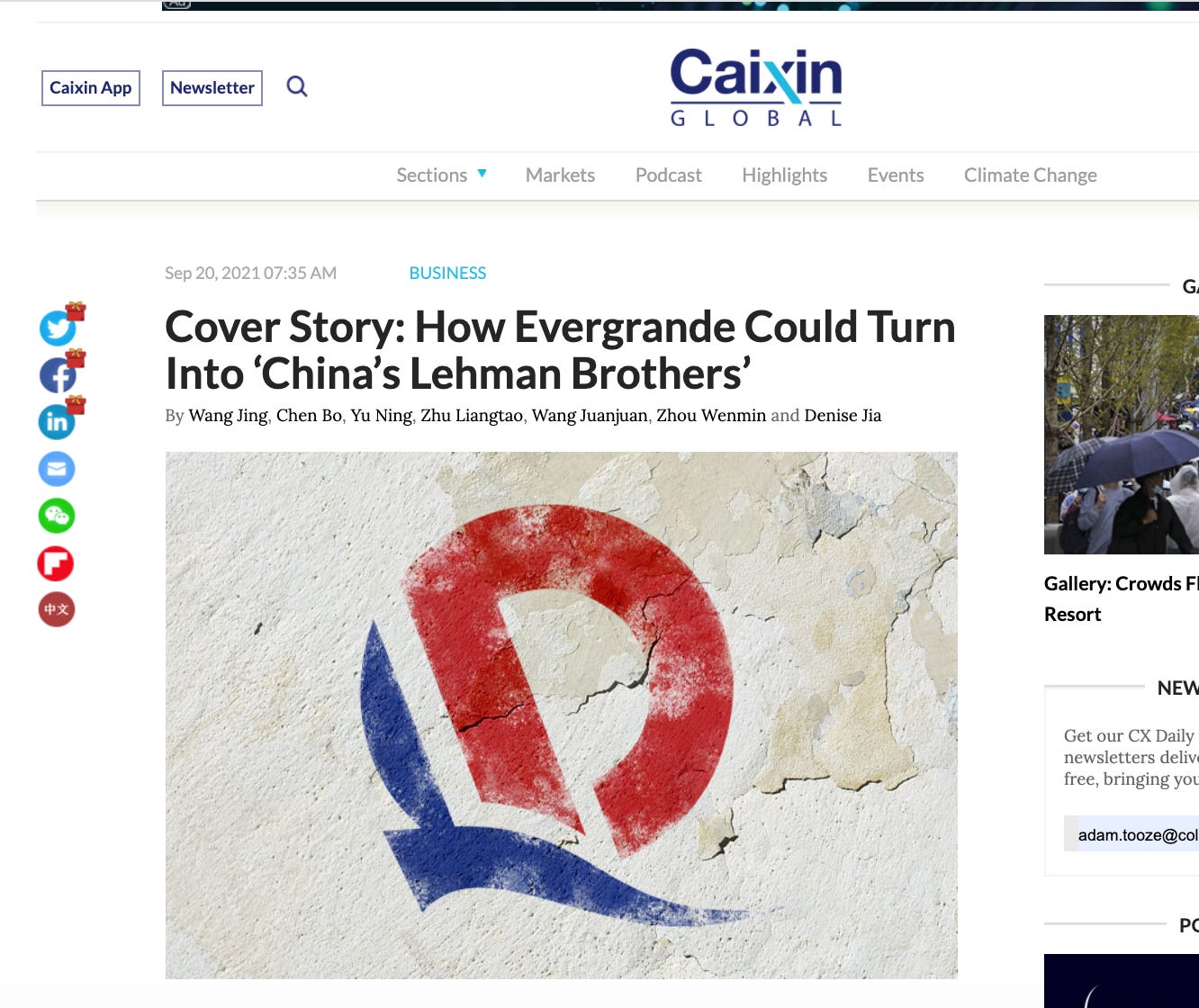Go to Markets menu
Viewport: 1199px width, 1008px height.
[560, 175]
